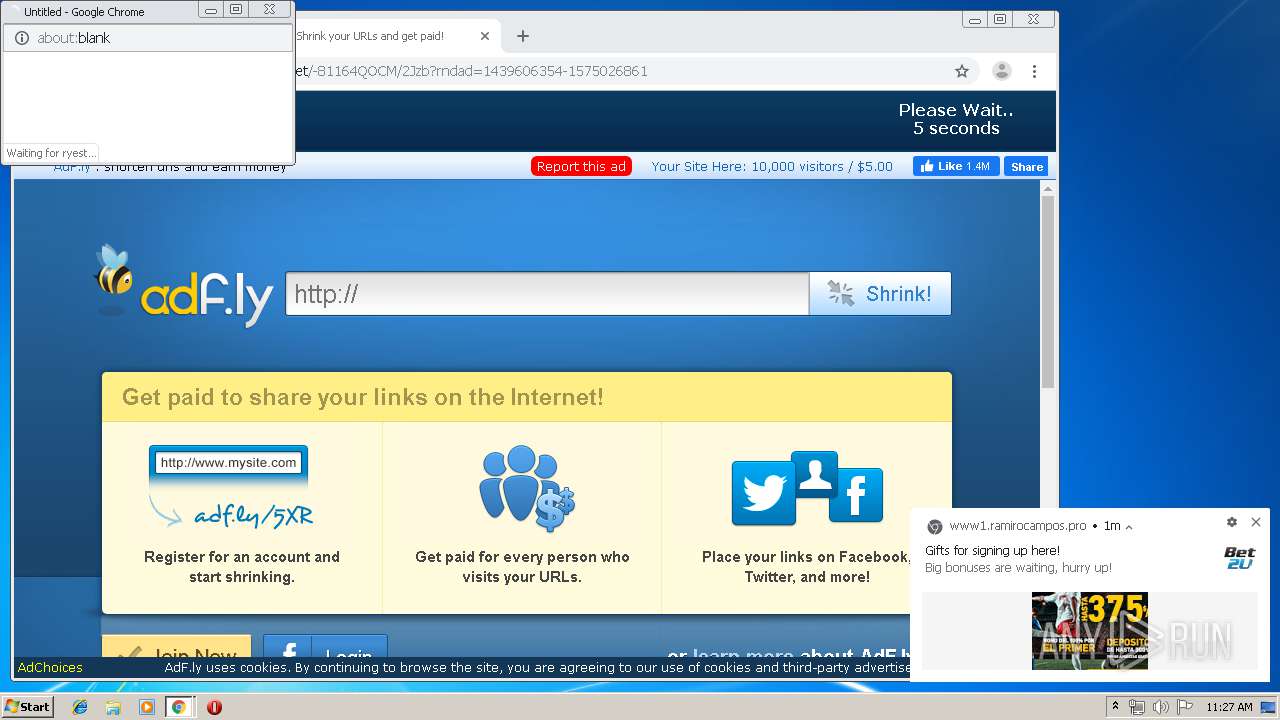Close the ramirocampos.pro notification
The height and width of the screenshot is (720, 1280).
1256,522
